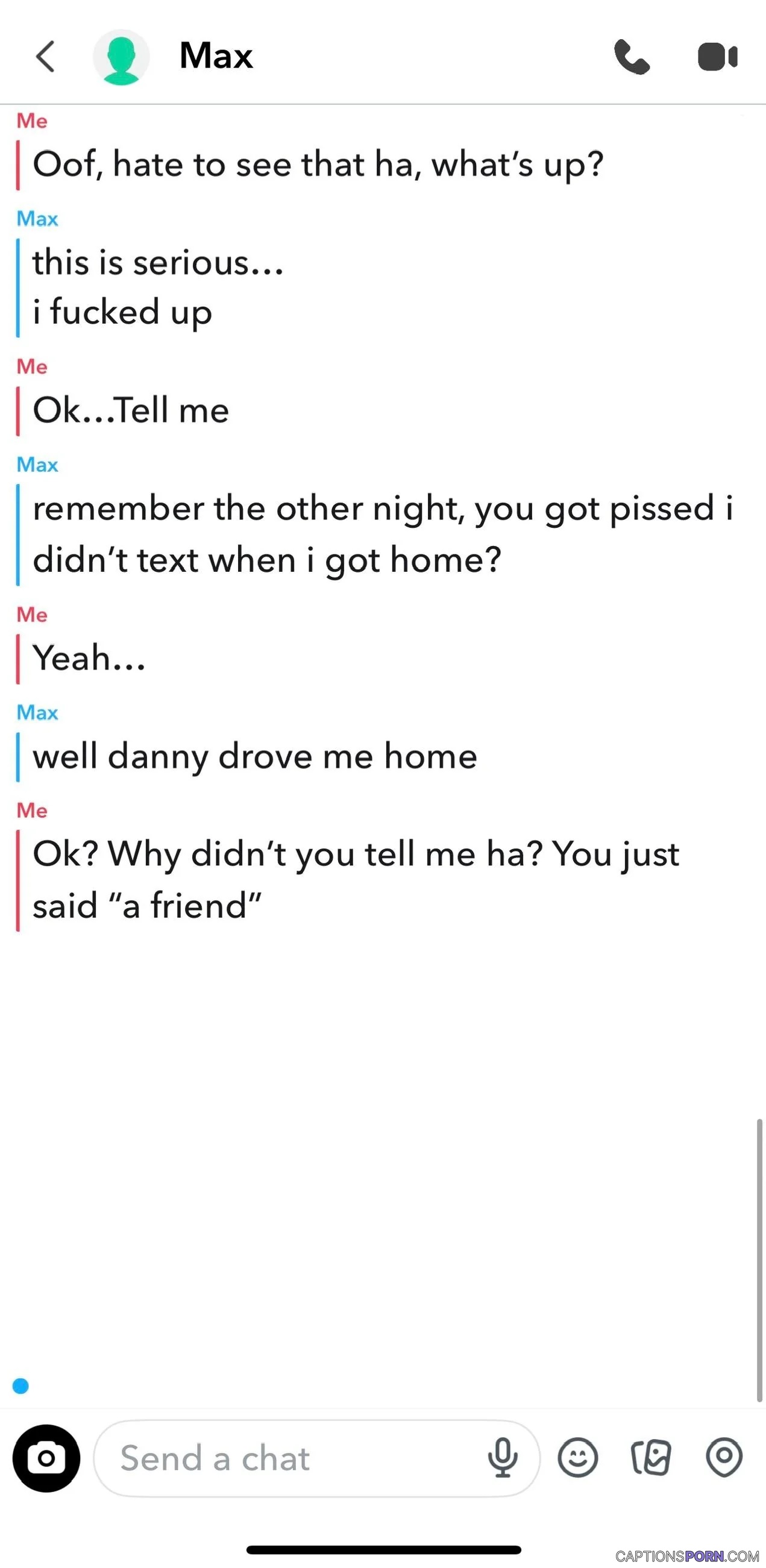Open Max's green avatar profile picture
This screenshot has width=766, height=1568.
[x=121, y=57]
